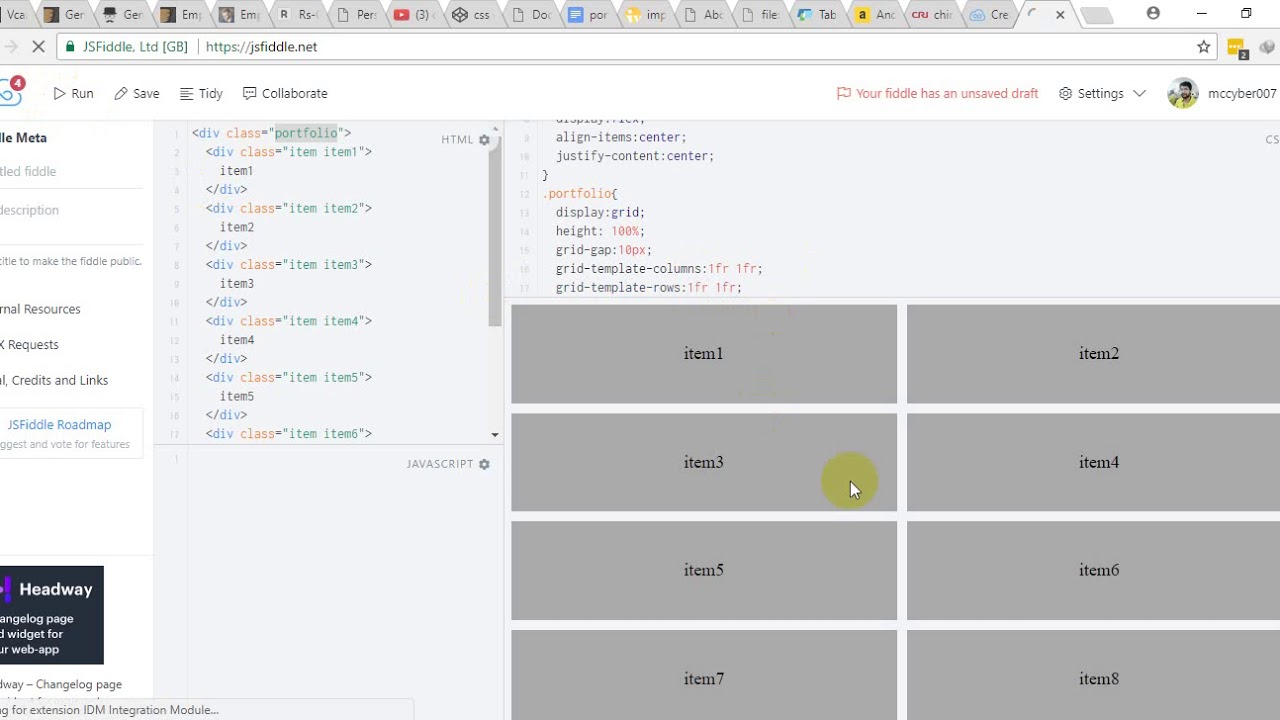This screenshot has width=1280, height=720.
Task: Click the grid-template-columns line in CSS editor
Action: 659,269
